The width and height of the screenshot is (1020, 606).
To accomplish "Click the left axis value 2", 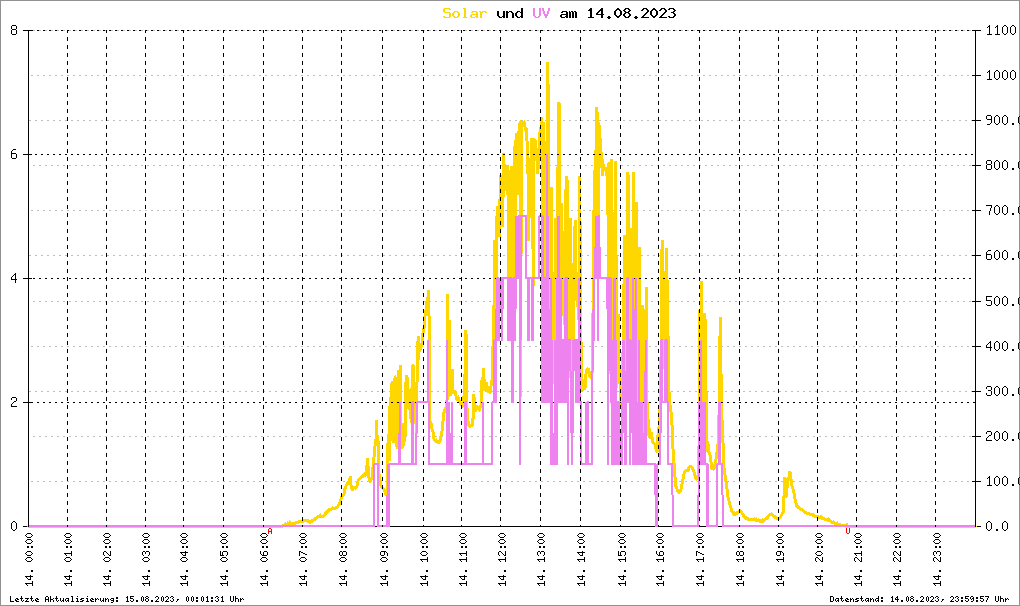I will [14, 402].
